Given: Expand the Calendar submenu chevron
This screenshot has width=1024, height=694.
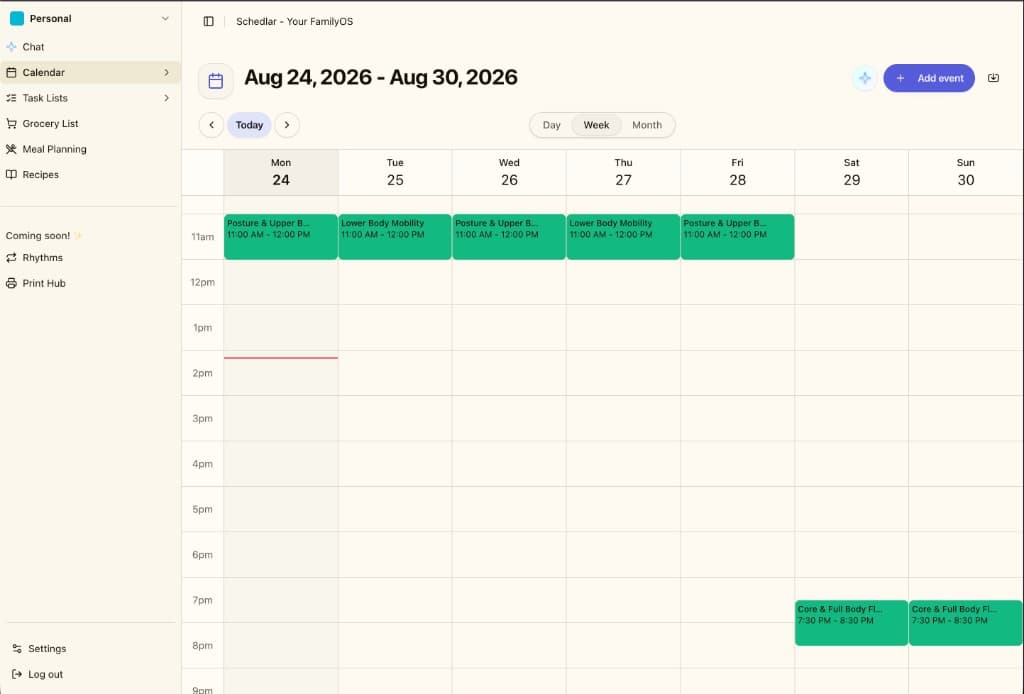Looking at the screenshot, I should pos(167,72).
